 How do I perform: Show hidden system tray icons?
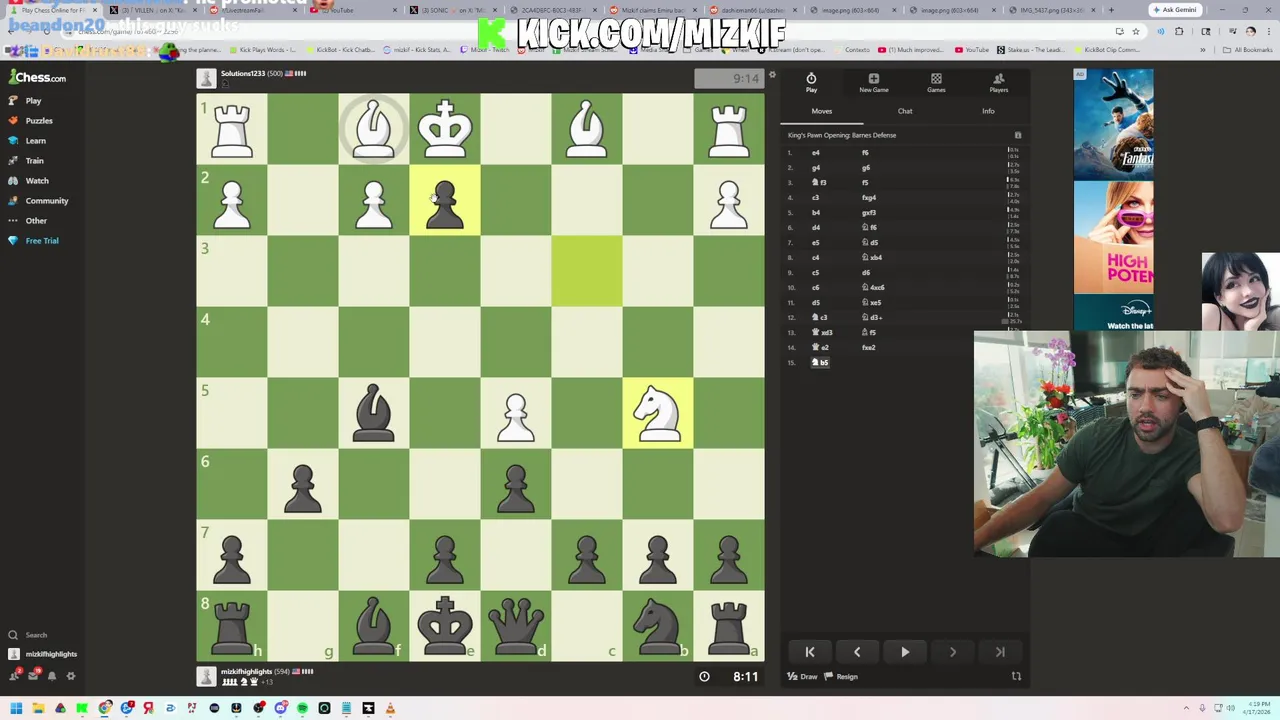pyautogui.click(x=1187, y=709)
